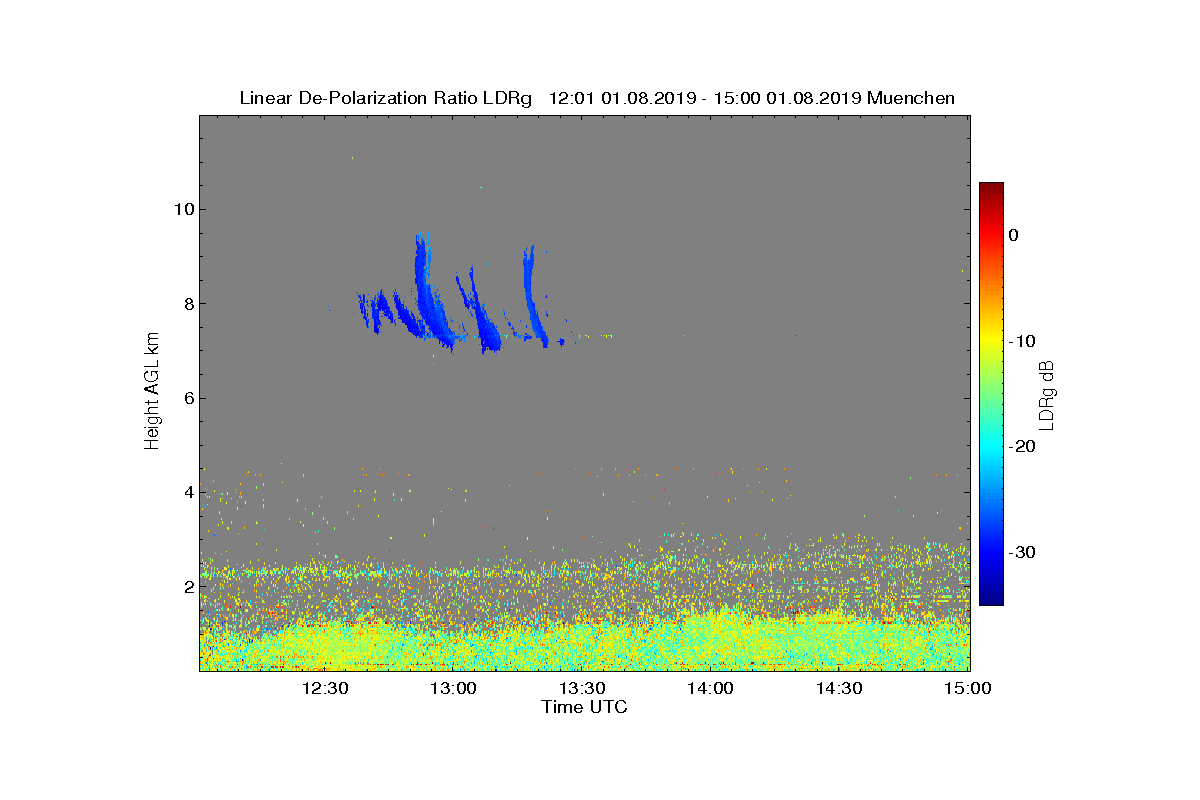Screen dimensions: 1200x800
Task: Click the colorbar value -10 label
Action: 1021,341
